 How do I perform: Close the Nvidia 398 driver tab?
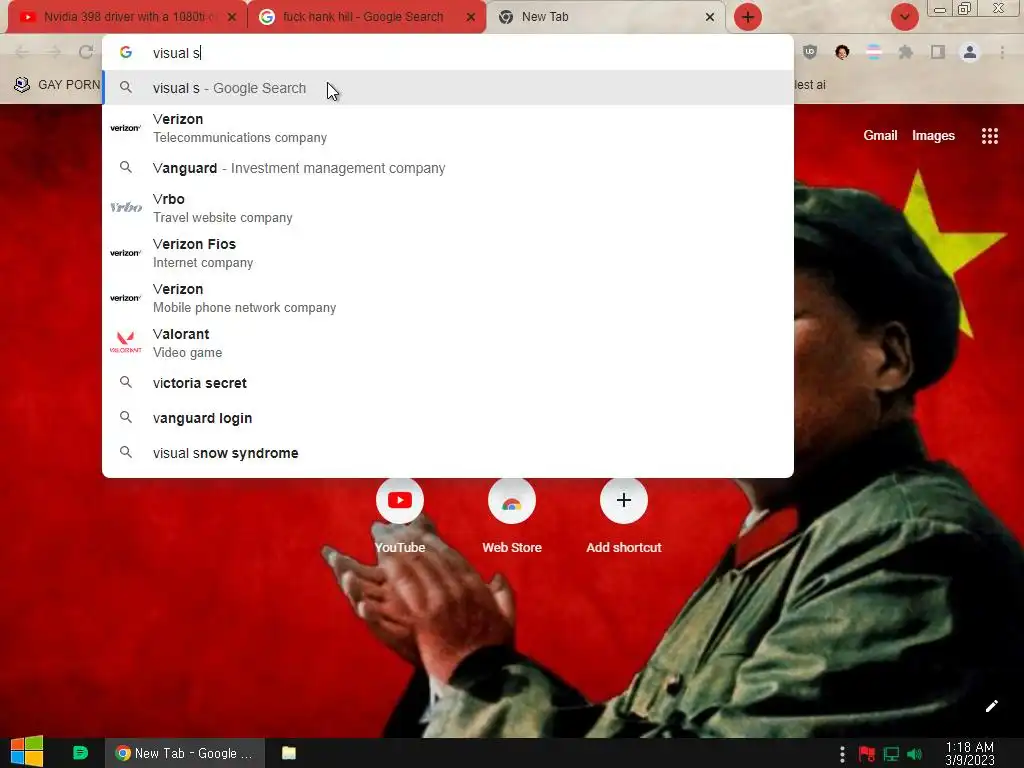click(232, 18)
